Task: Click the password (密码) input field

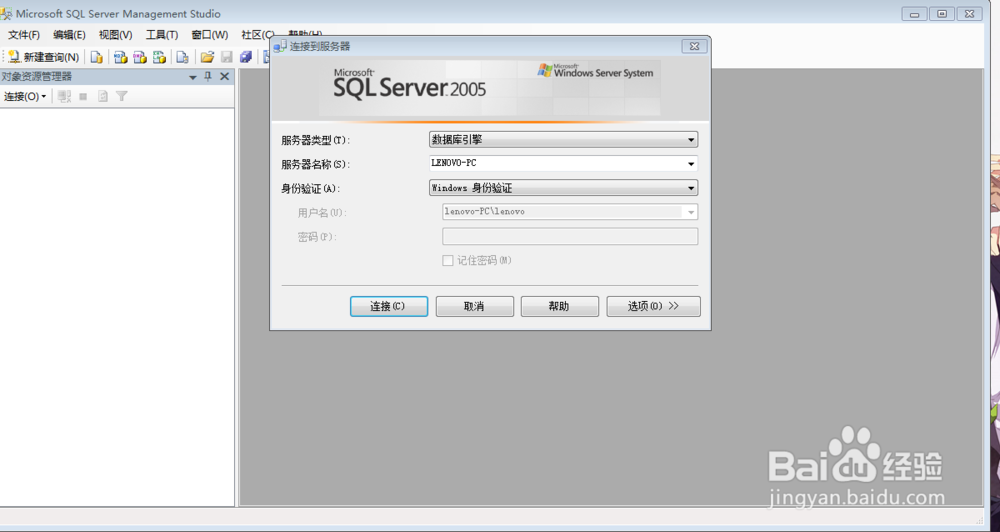Action: (x=570, y=236)
